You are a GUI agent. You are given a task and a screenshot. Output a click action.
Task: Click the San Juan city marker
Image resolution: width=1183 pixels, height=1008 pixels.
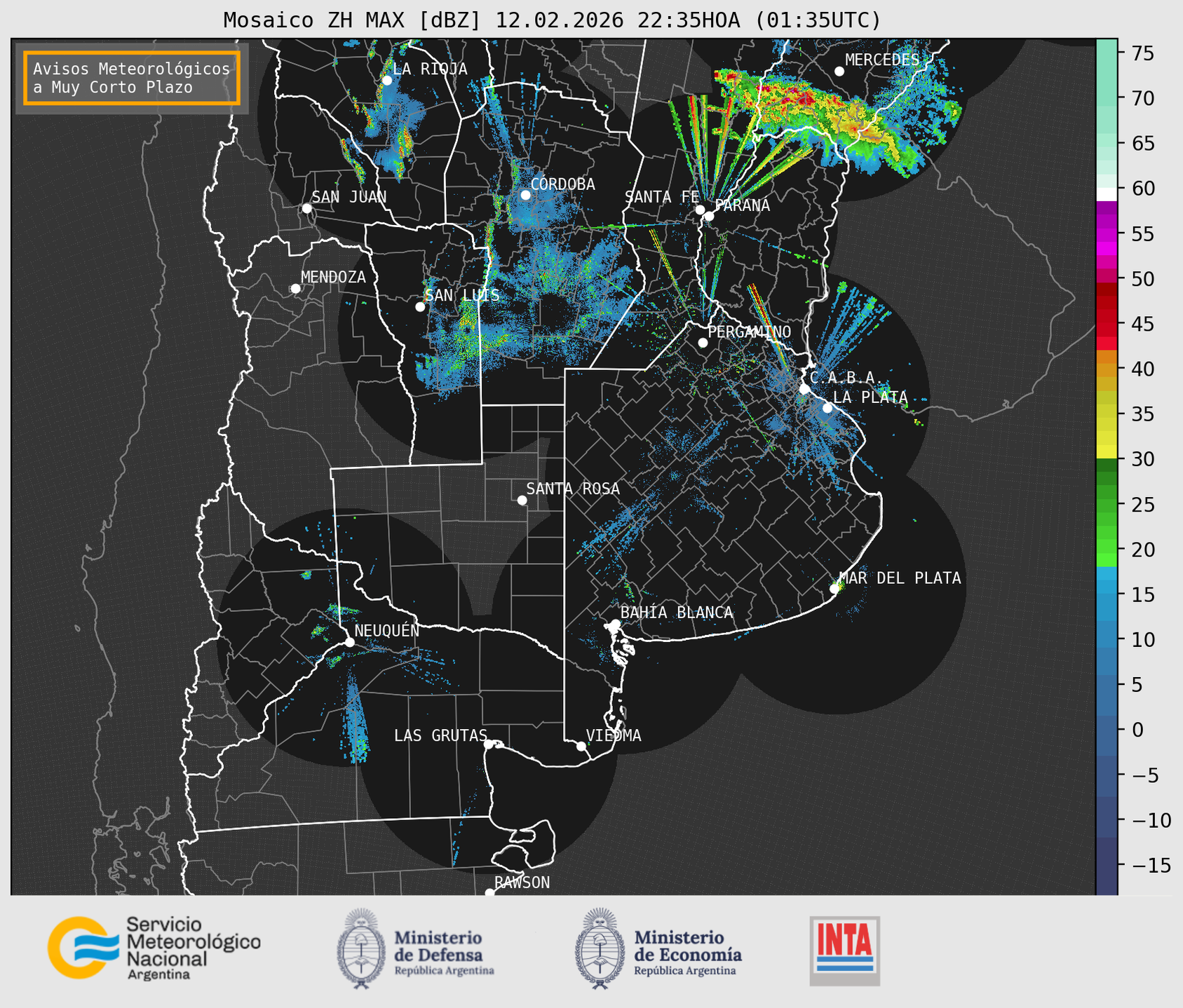click(x=306, y=208)
